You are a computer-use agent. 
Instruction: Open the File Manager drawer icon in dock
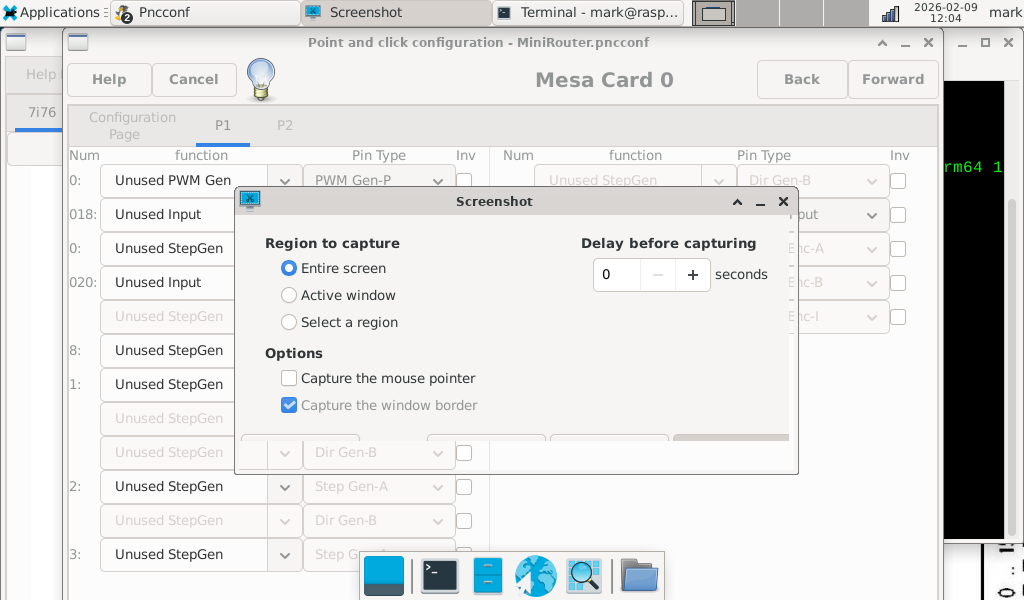click(487, 576)
